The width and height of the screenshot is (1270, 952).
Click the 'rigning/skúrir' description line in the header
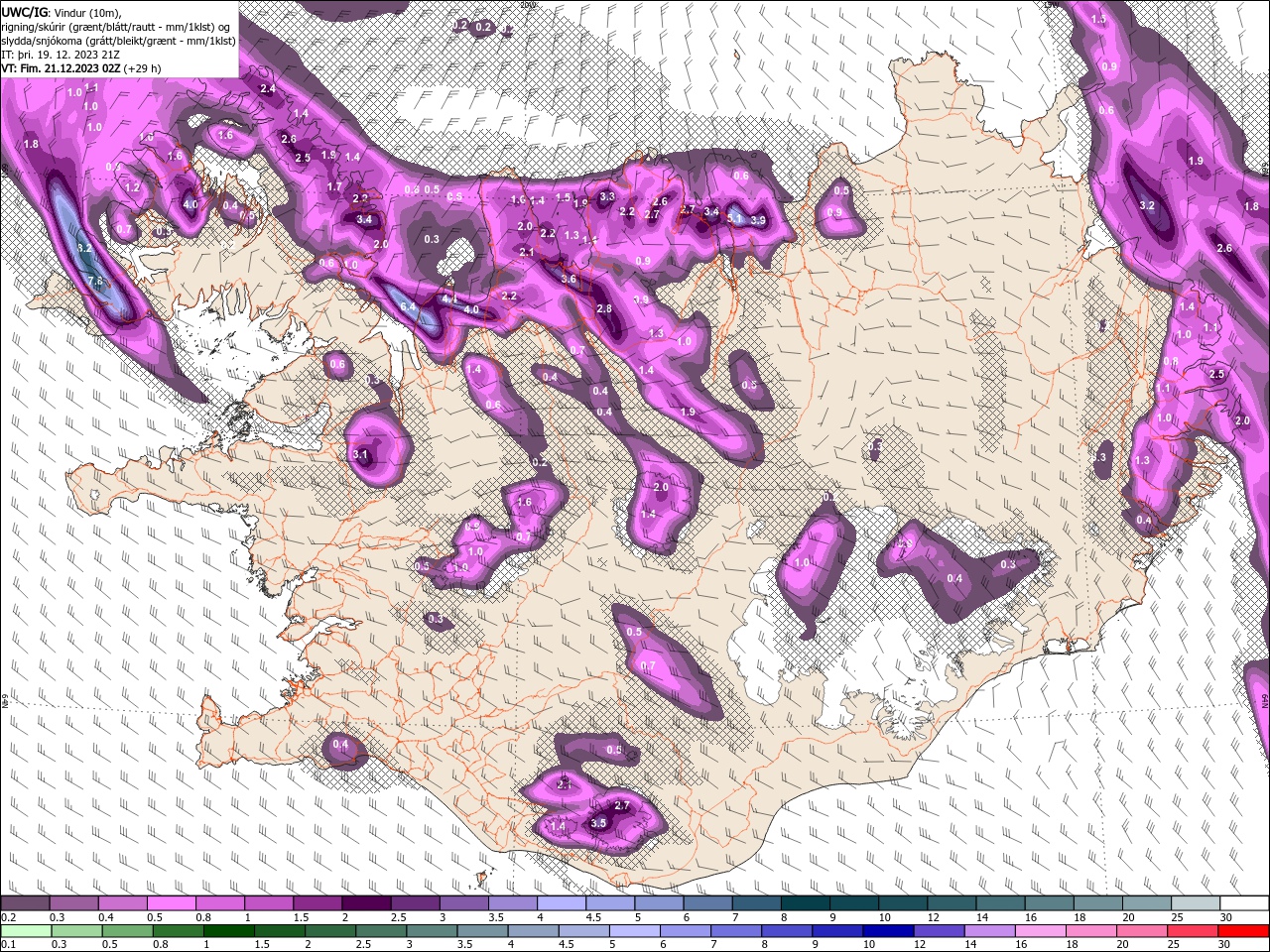[116, 26]
